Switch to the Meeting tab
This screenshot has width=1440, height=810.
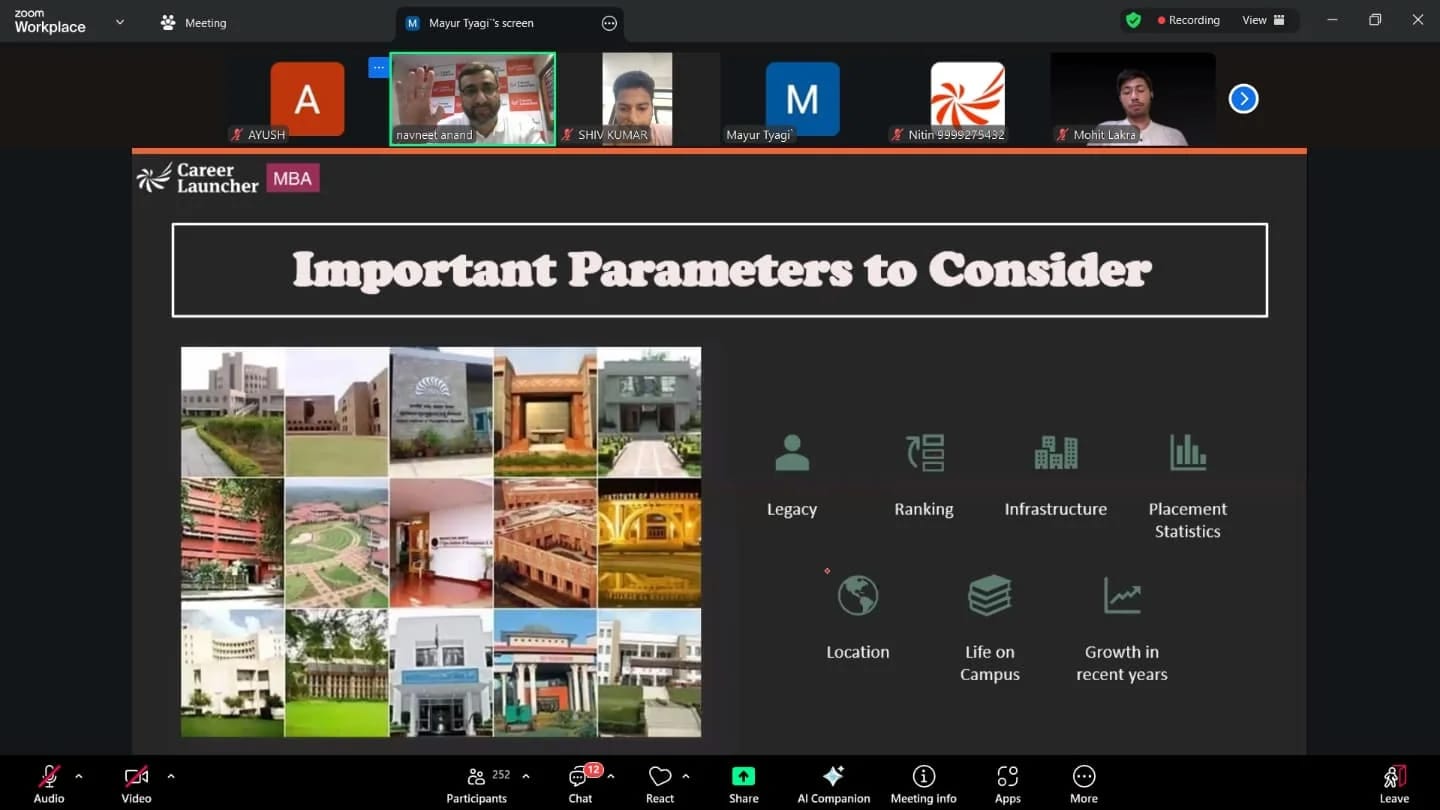coord(194,23)
